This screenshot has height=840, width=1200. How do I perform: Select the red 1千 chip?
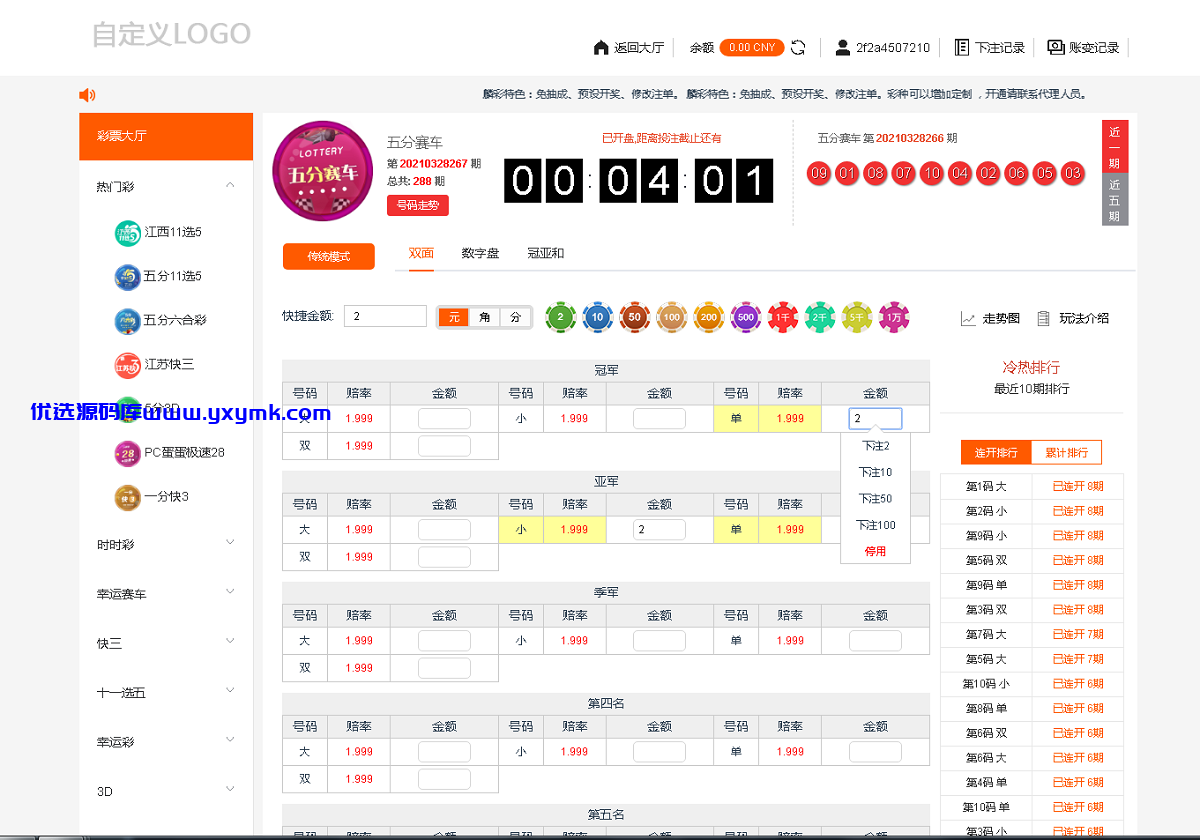(x=783, y=317)
